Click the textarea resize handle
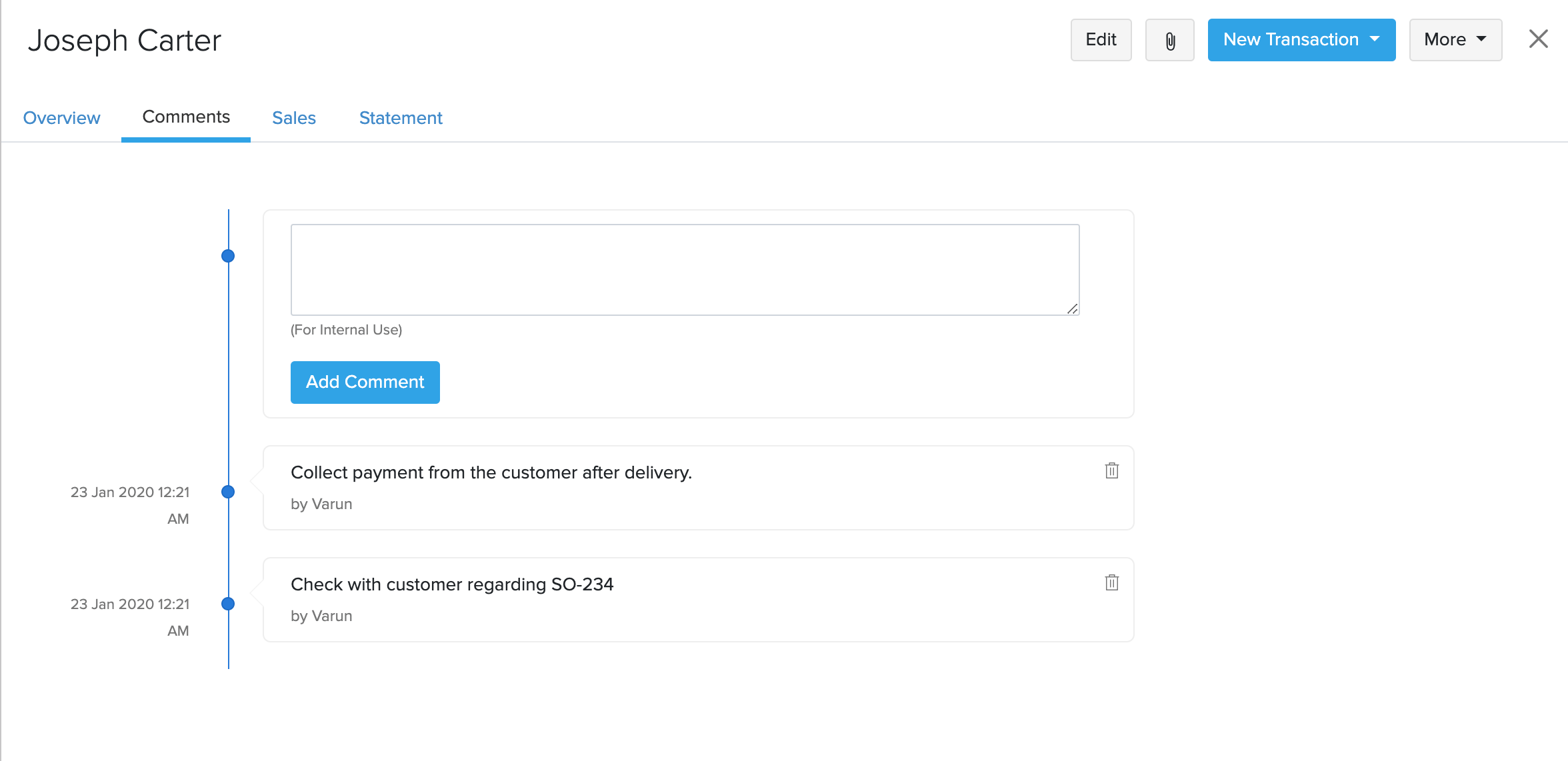 point(1072,309)
